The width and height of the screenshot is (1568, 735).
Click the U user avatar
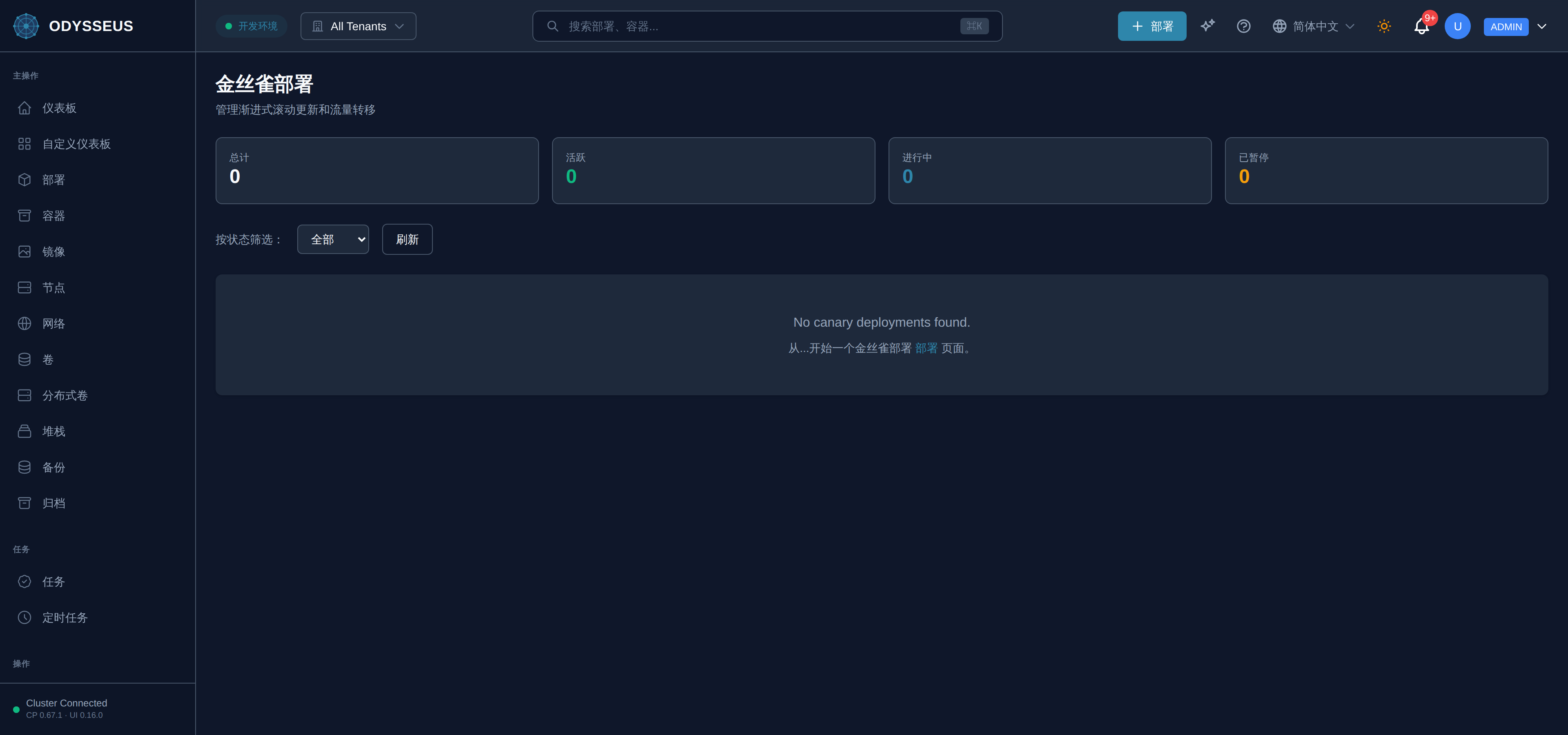[x=1457, y=26]
